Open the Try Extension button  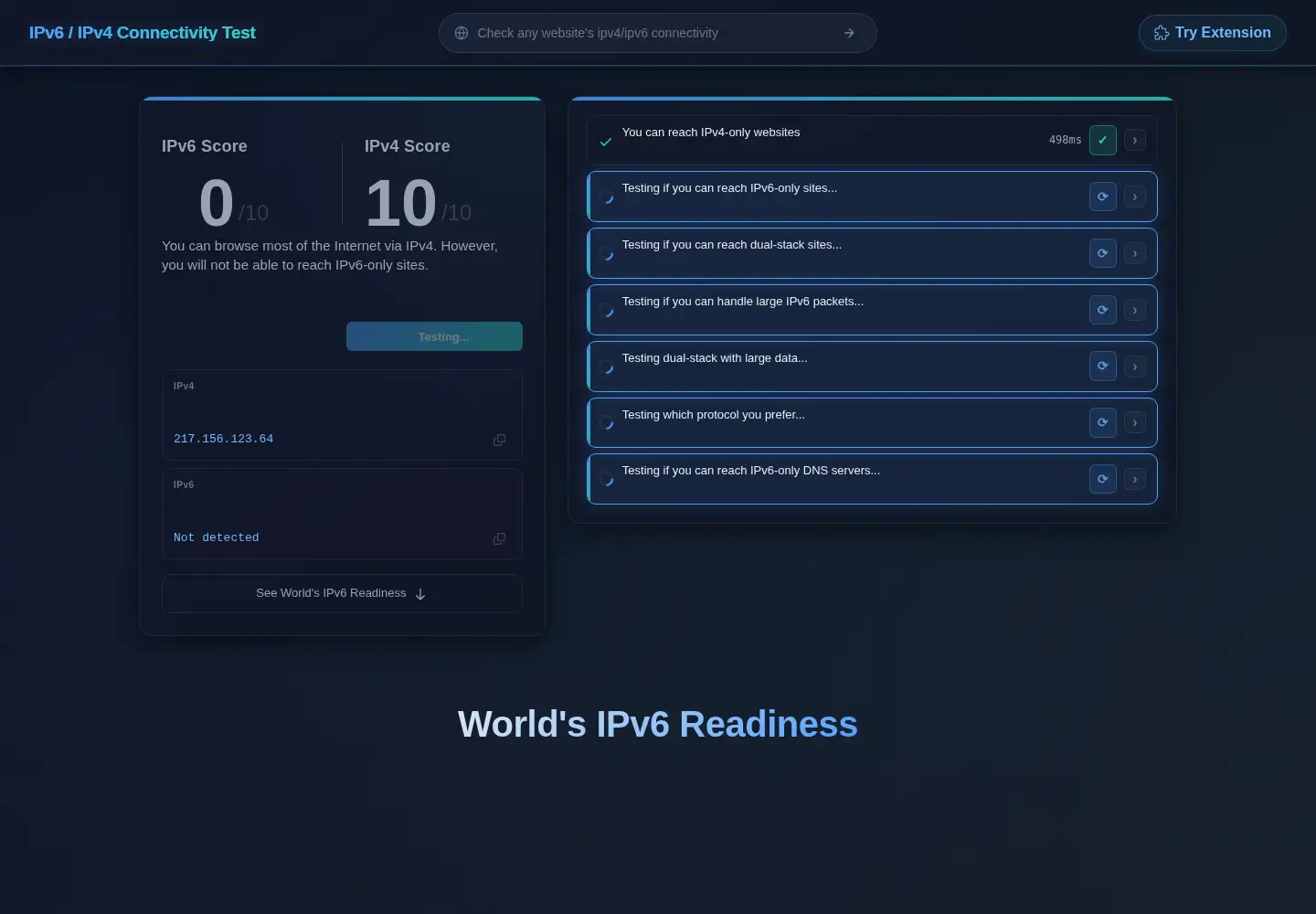click(x=1212, y=33)
